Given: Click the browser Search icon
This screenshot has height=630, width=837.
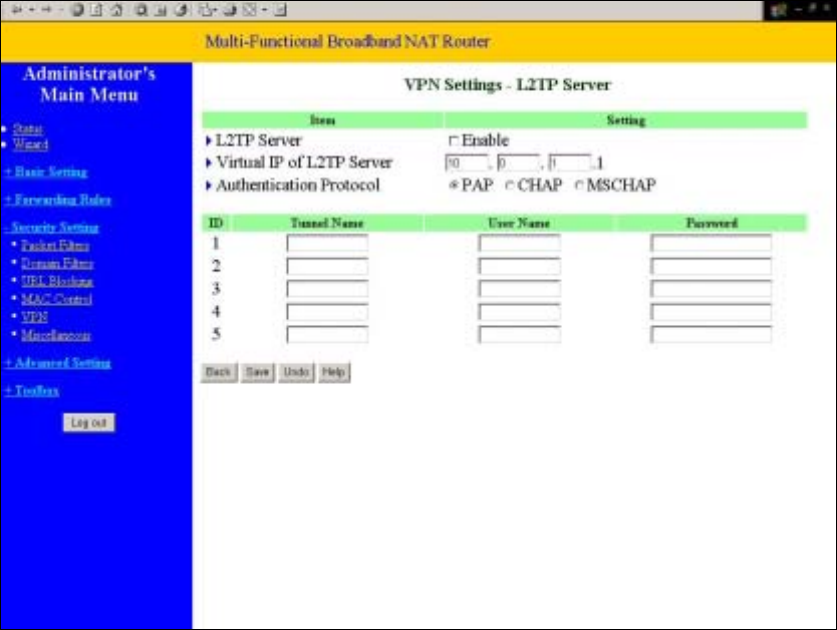Looking at the screenshot, I should [x=141, y=9].
